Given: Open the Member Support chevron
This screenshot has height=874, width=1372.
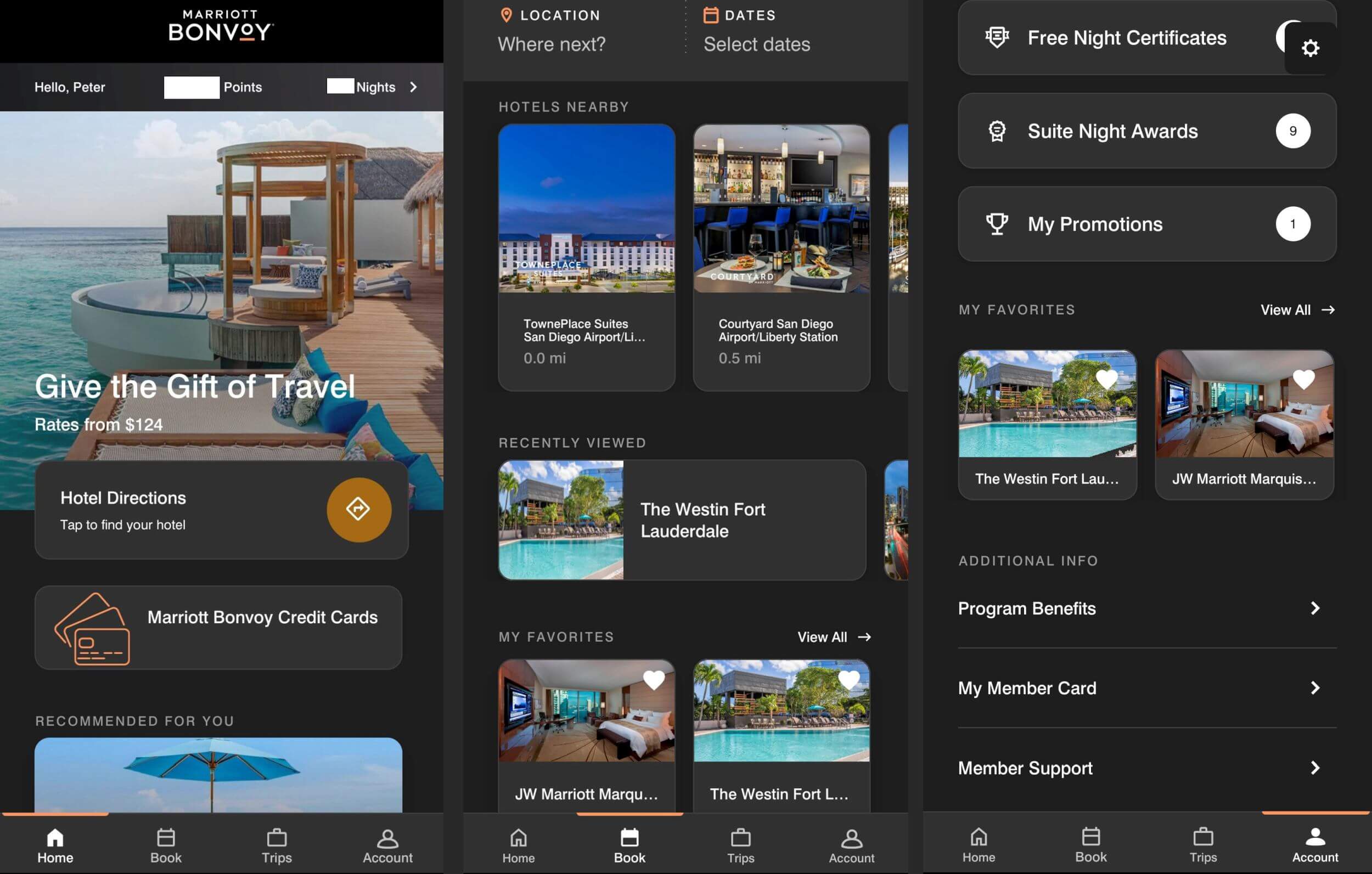Looking at the screenshot, I should [1314, 768].
